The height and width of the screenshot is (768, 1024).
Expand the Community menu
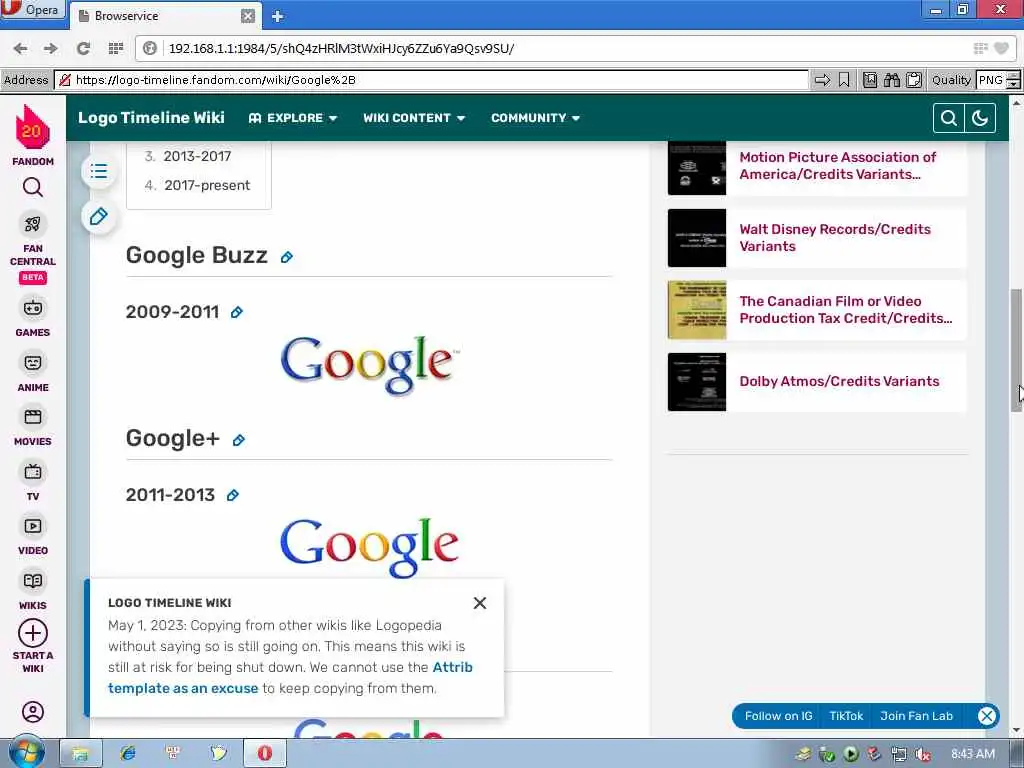[536, 118]
